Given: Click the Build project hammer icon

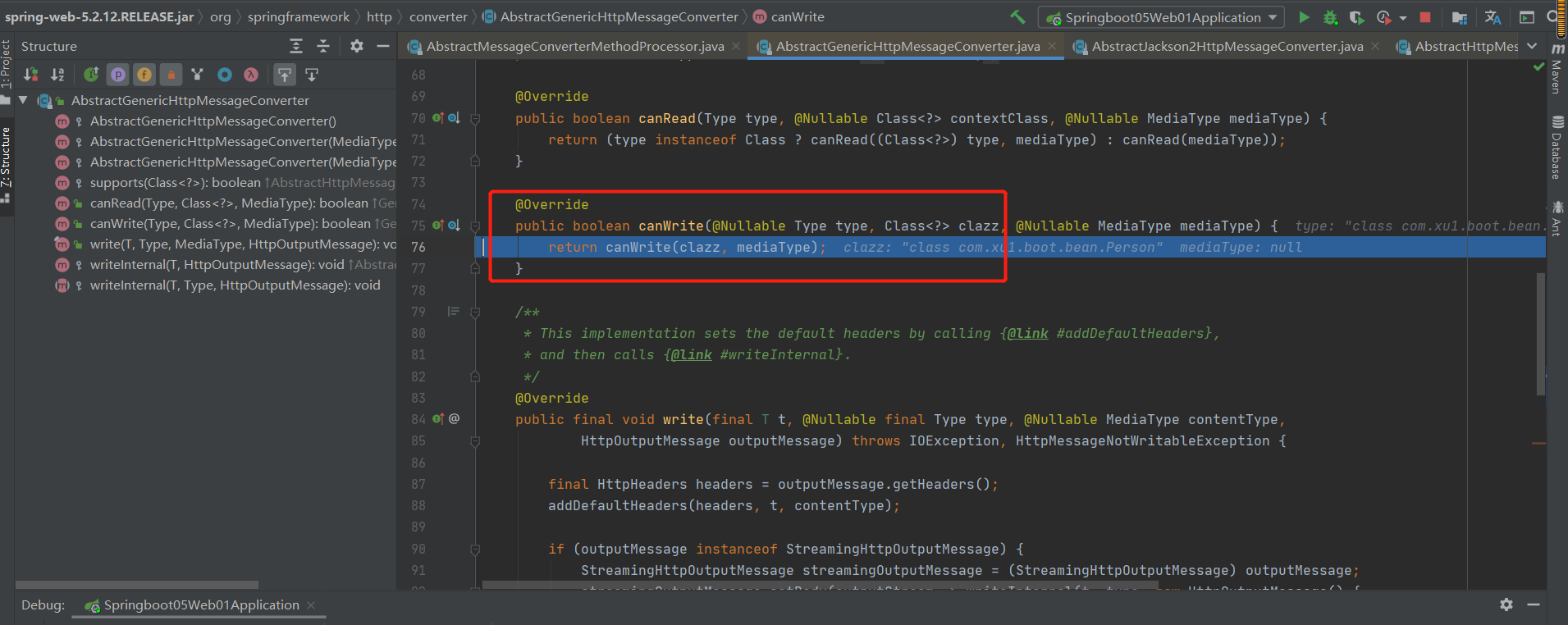Looking at the screenshot, I should (x=1017, y=16).
